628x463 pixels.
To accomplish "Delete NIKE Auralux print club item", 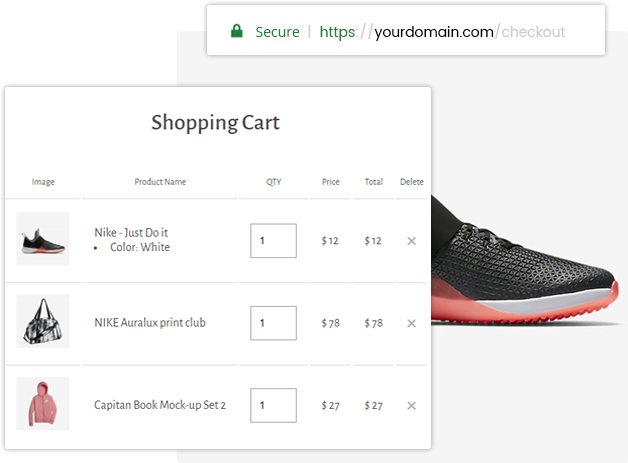I will pos(411,323).
